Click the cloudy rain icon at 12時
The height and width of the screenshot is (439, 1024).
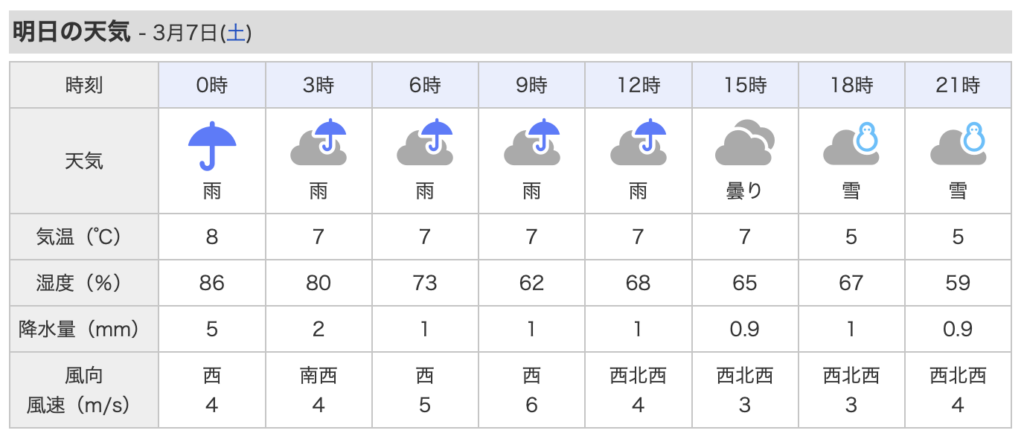pos(638,142)
